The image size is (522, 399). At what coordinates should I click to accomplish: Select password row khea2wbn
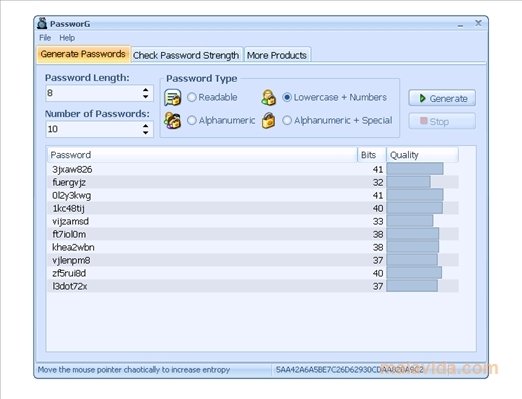point(253,247)
